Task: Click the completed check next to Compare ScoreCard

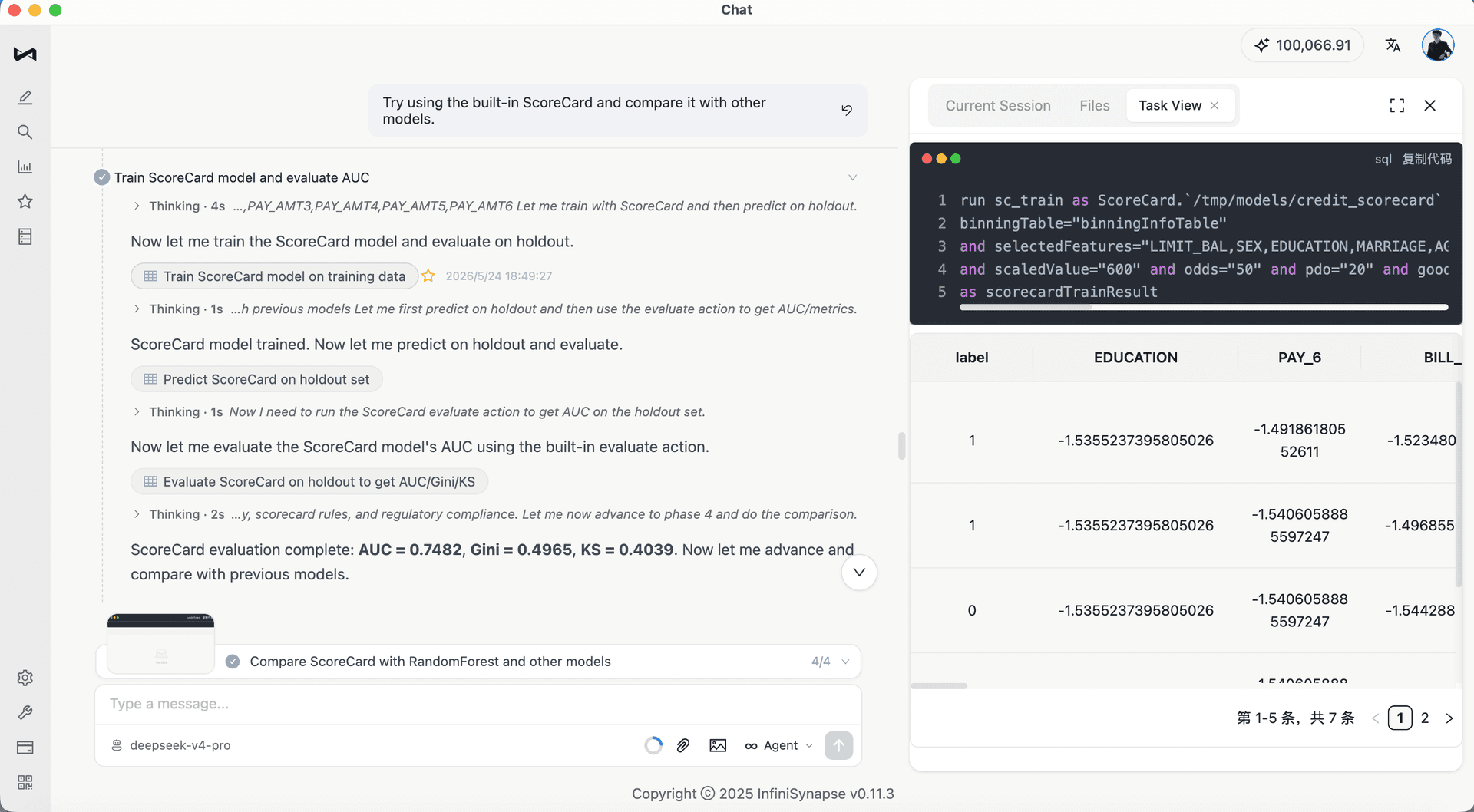Action: (233, 662)
